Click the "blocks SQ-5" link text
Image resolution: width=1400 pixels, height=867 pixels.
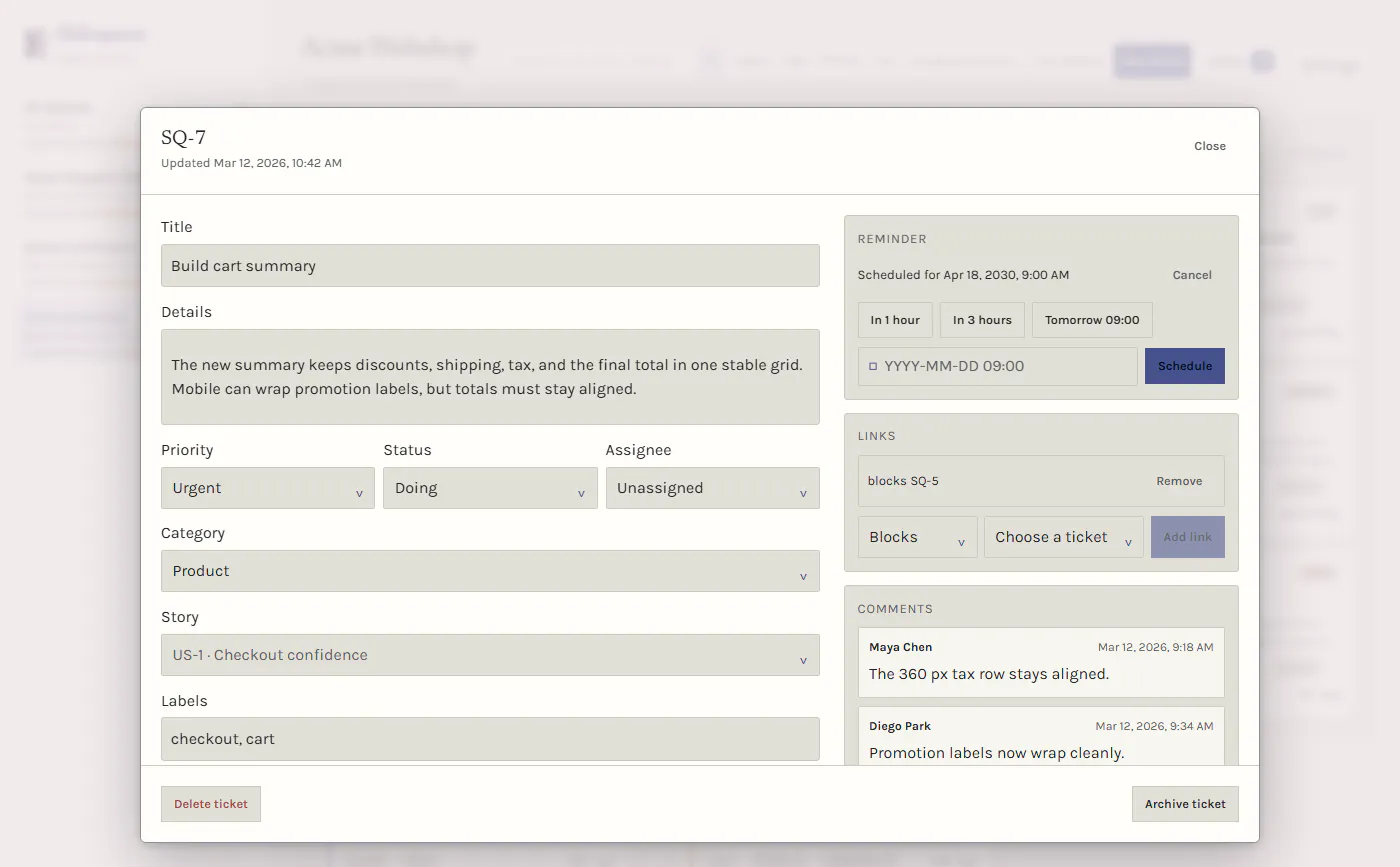[x=903, y=481]
